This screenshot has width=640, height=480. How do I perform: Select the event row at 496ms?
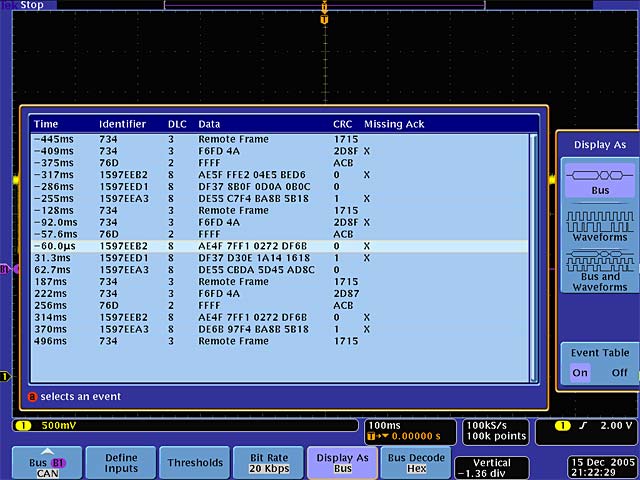point(280,341)
